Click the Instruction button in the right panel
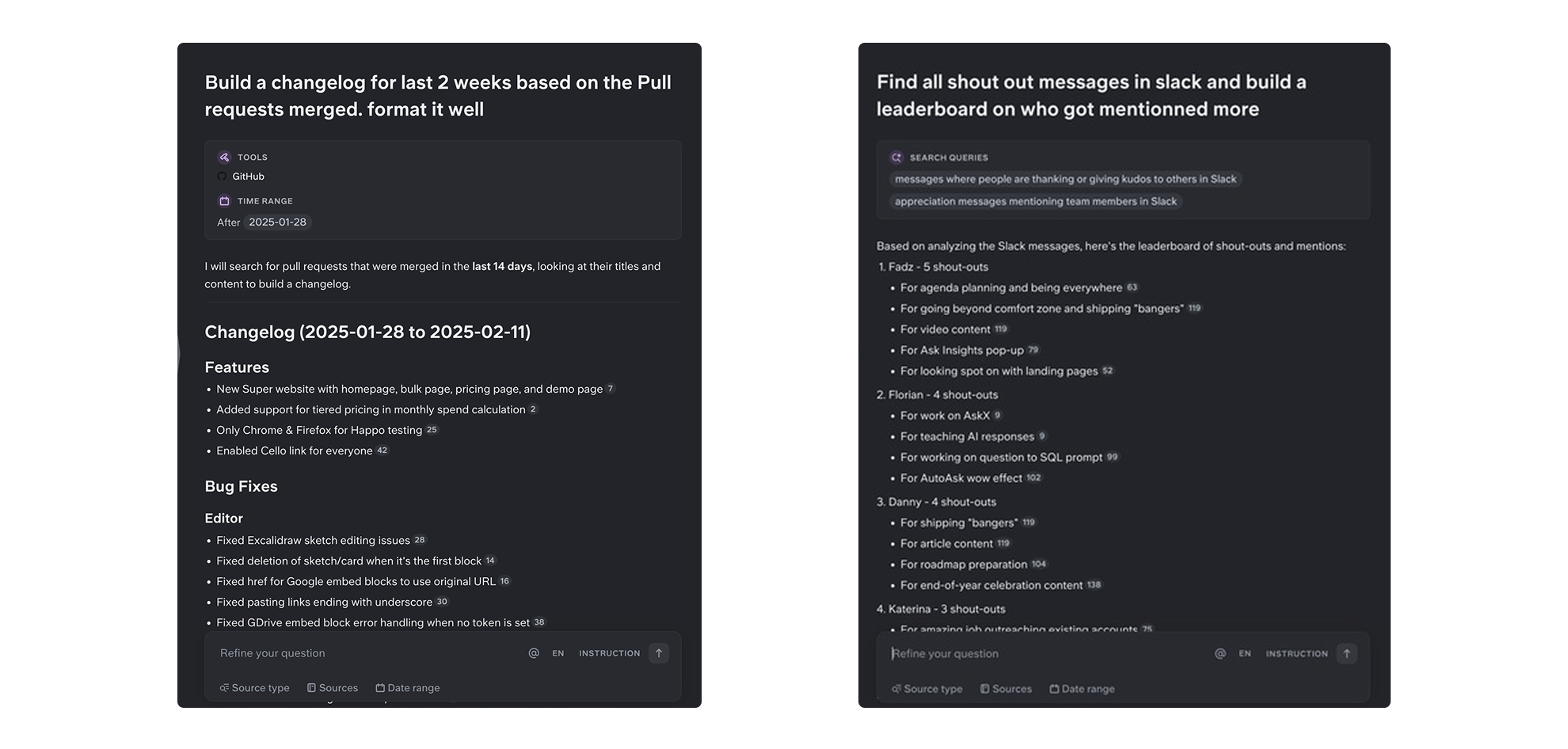 1296,653
